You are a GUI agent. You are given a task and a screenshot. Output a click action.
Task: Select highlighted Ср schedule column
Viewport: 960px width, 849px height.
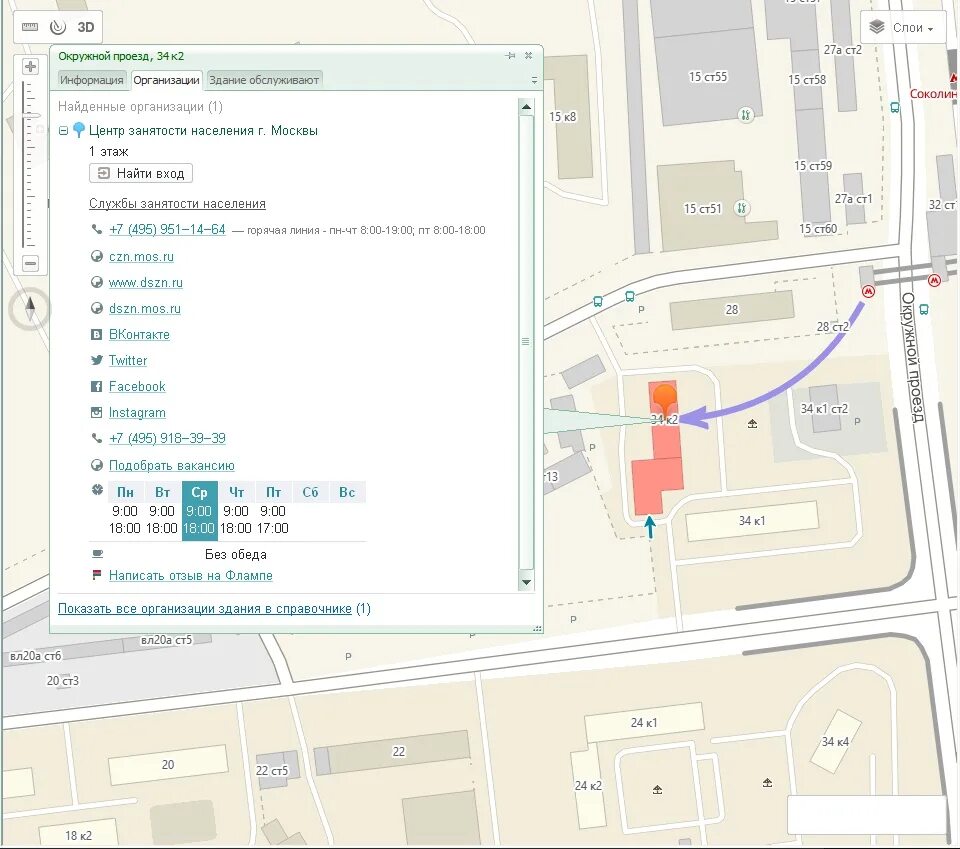click(200, 511)
